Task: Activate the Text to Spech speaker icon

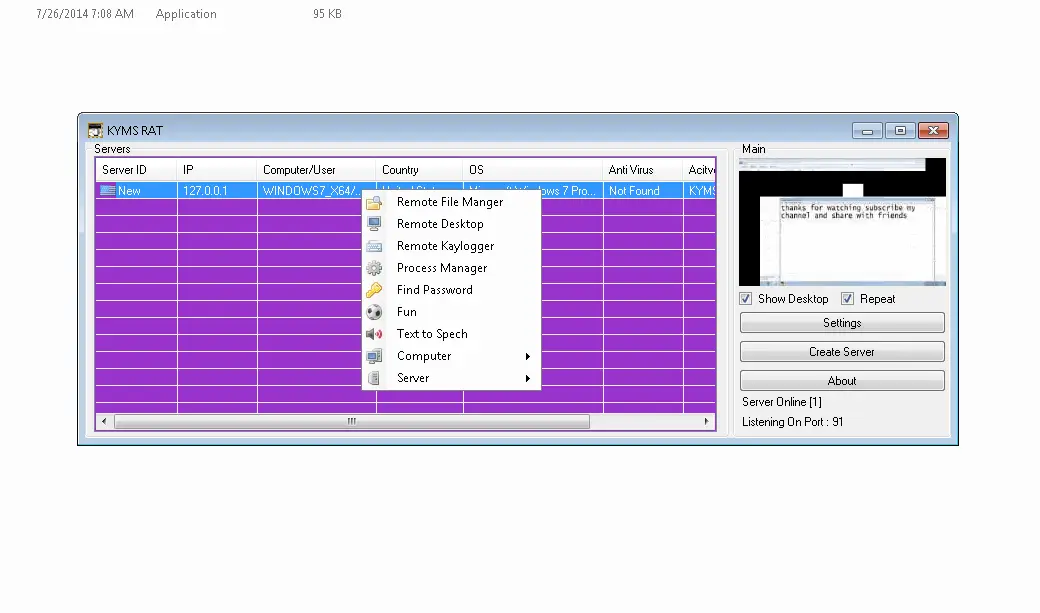Action: click(x=374, y=334)
